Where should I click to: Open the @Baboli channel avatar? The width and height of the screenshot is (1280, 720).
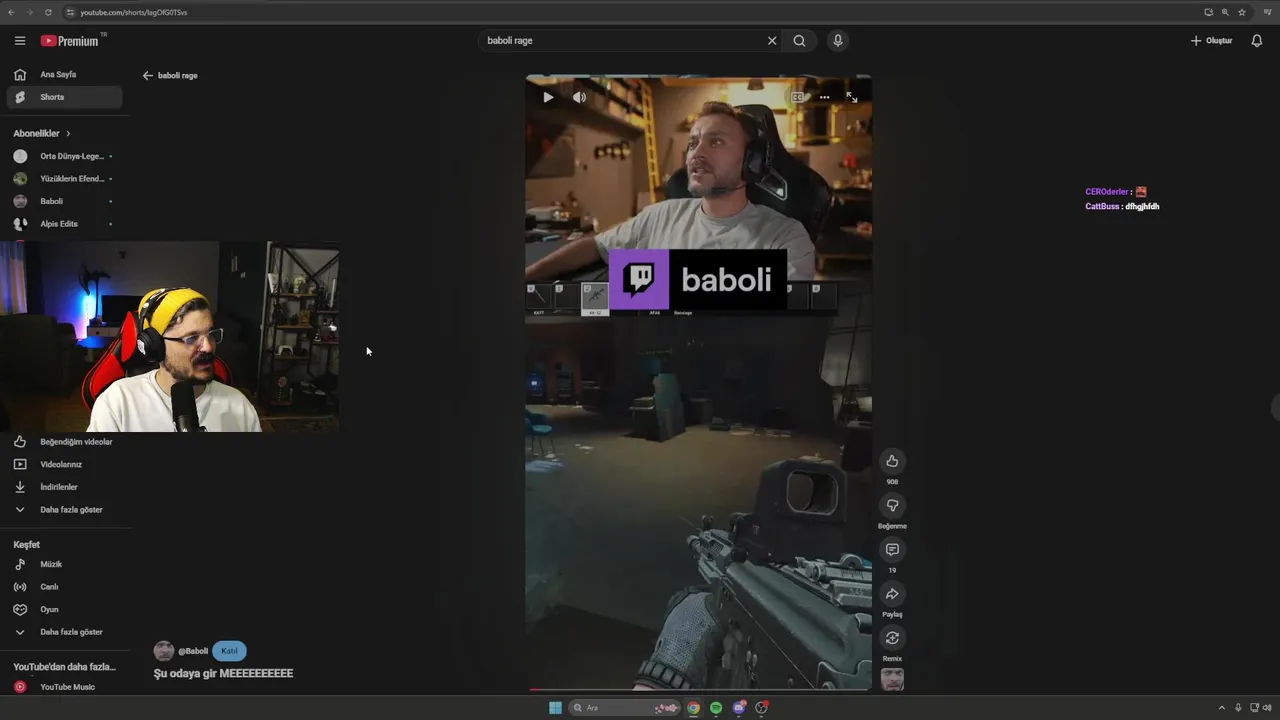(164, 651)
